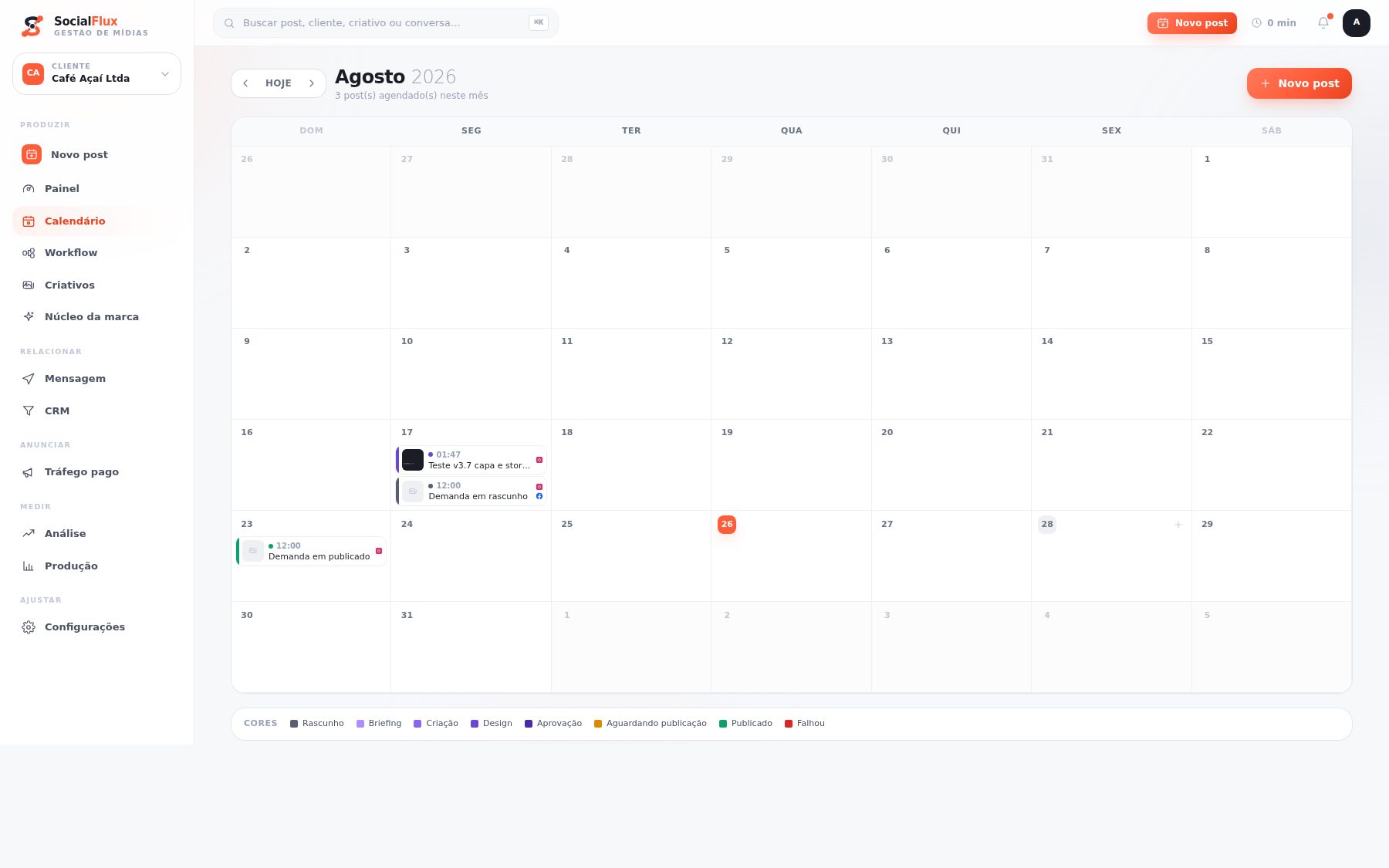
Task: Open the user avatar A menu
Action: click(1357, 23)
